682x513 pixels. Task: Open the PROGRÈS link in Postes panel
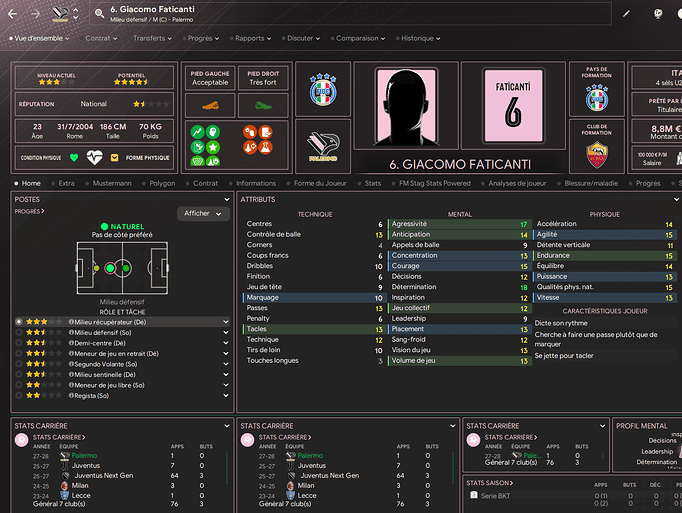click(29, 211)
